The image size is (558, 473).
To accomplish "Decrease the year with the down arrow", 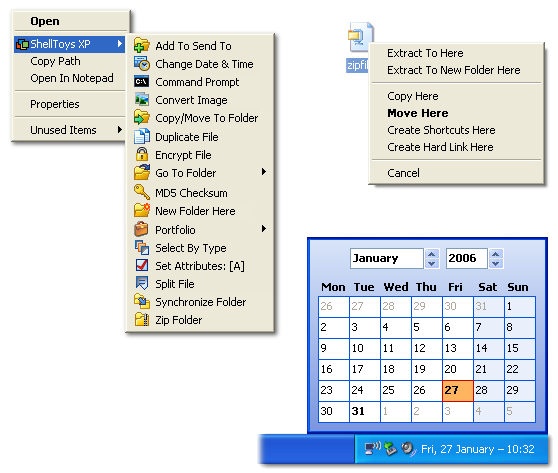I will coord(496,263).
